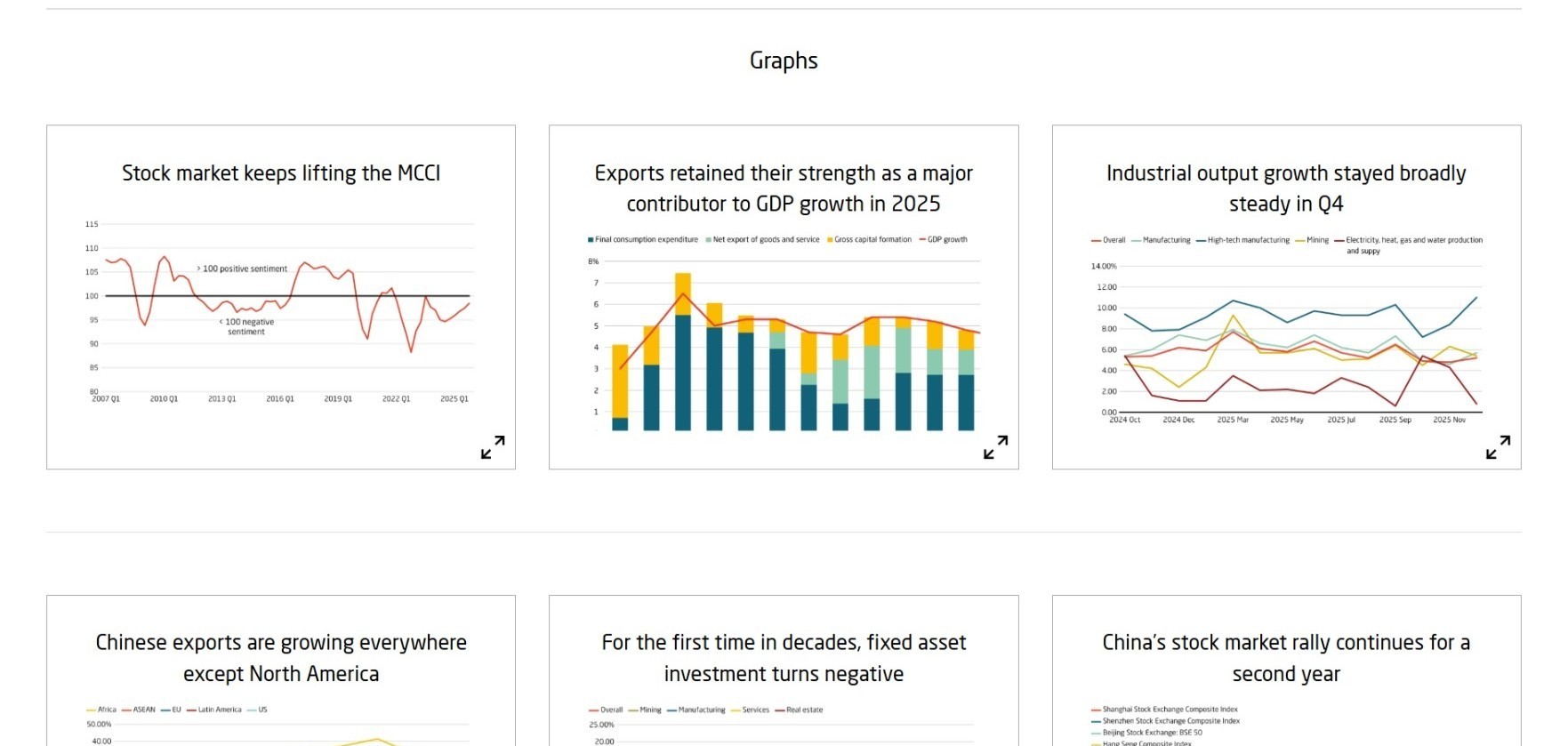
Task: Expand the Stock market MCCI graph
Action: point(493,447)
